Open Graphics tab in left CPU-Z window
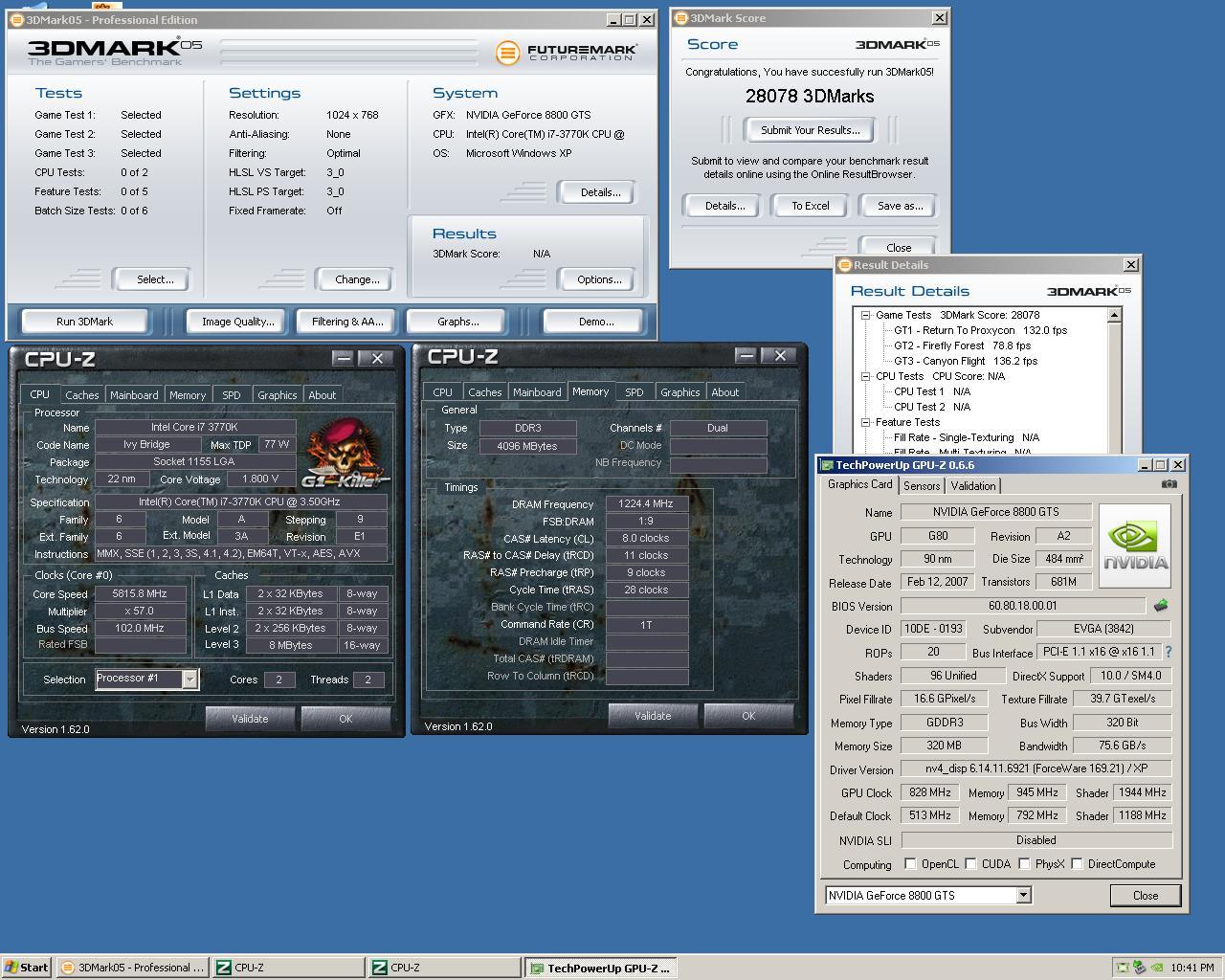The image size is (1225, 980). click(x=278, y=394)
